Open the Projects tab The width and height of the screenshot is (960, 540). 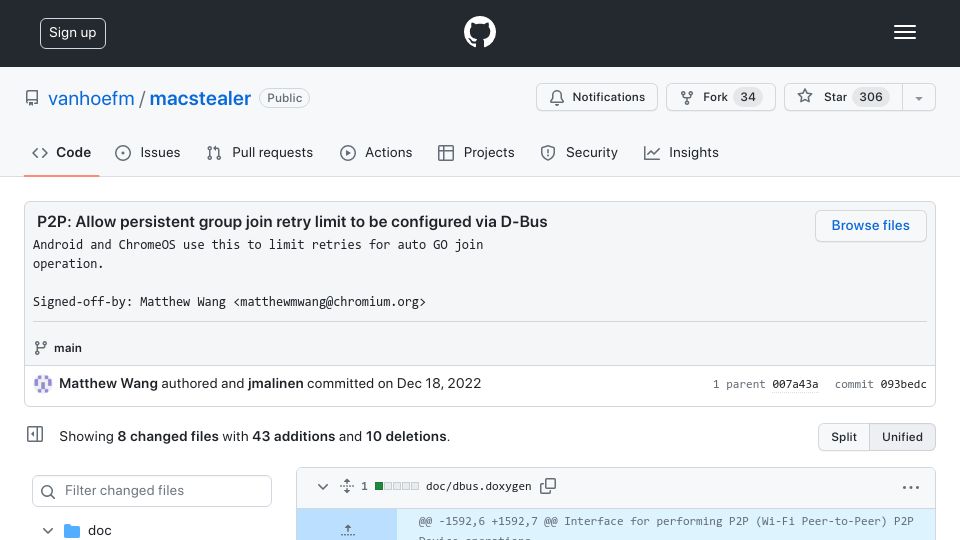coord(476,152)
